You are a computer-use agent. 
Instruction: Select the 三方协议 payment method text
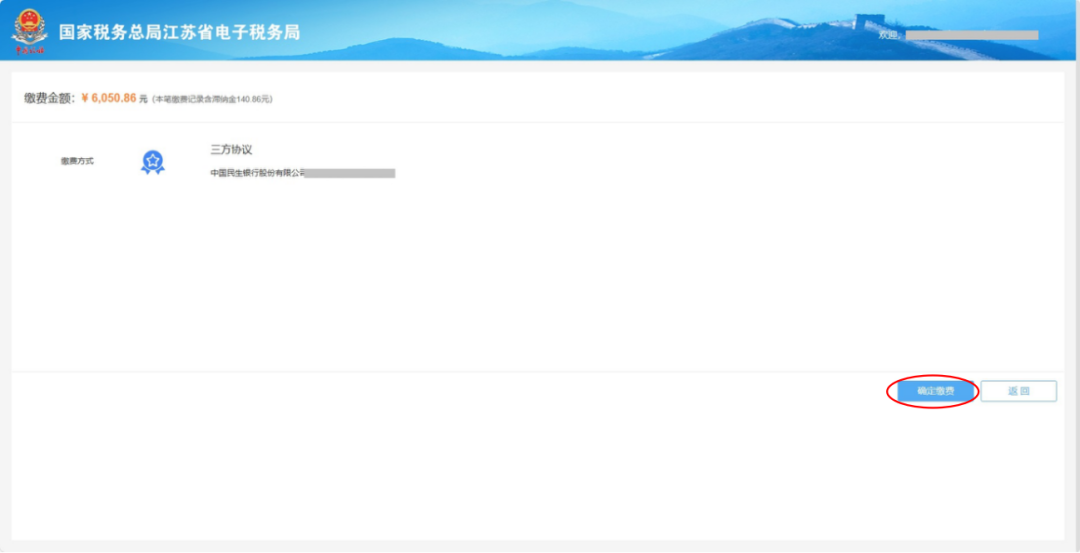(231, 150)
